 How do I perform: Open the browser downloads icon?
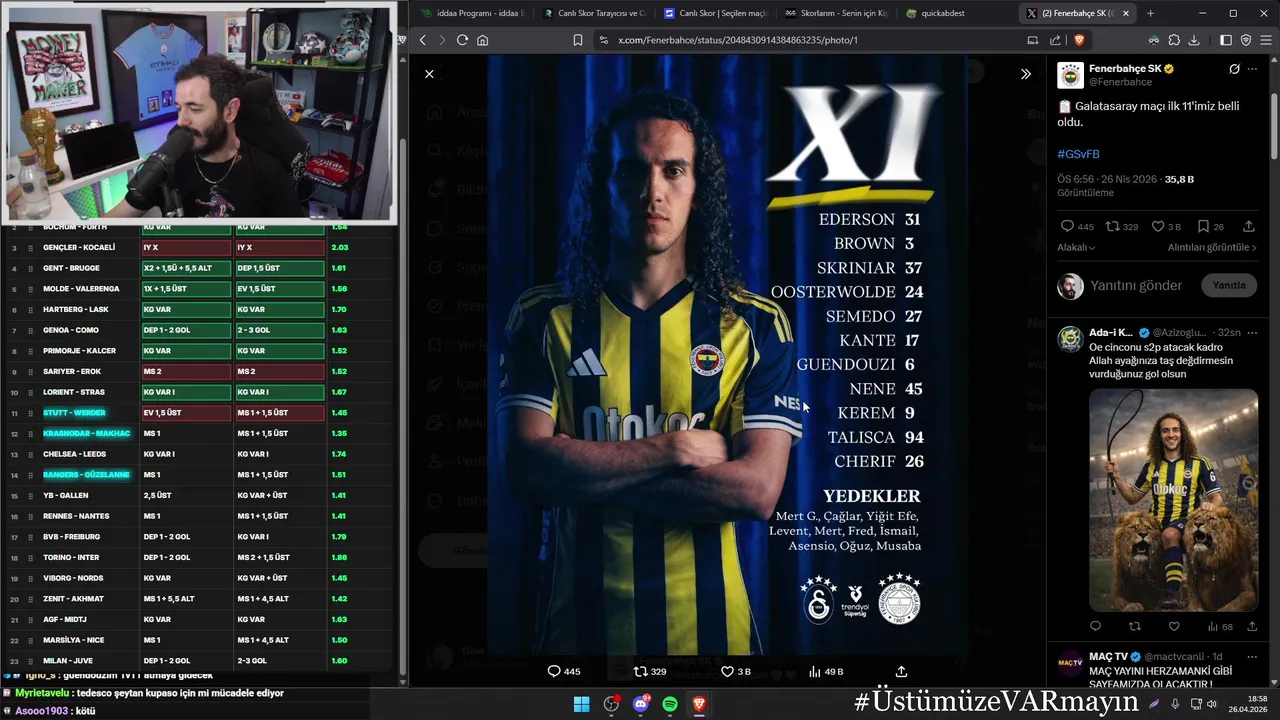click(1193, 40)
